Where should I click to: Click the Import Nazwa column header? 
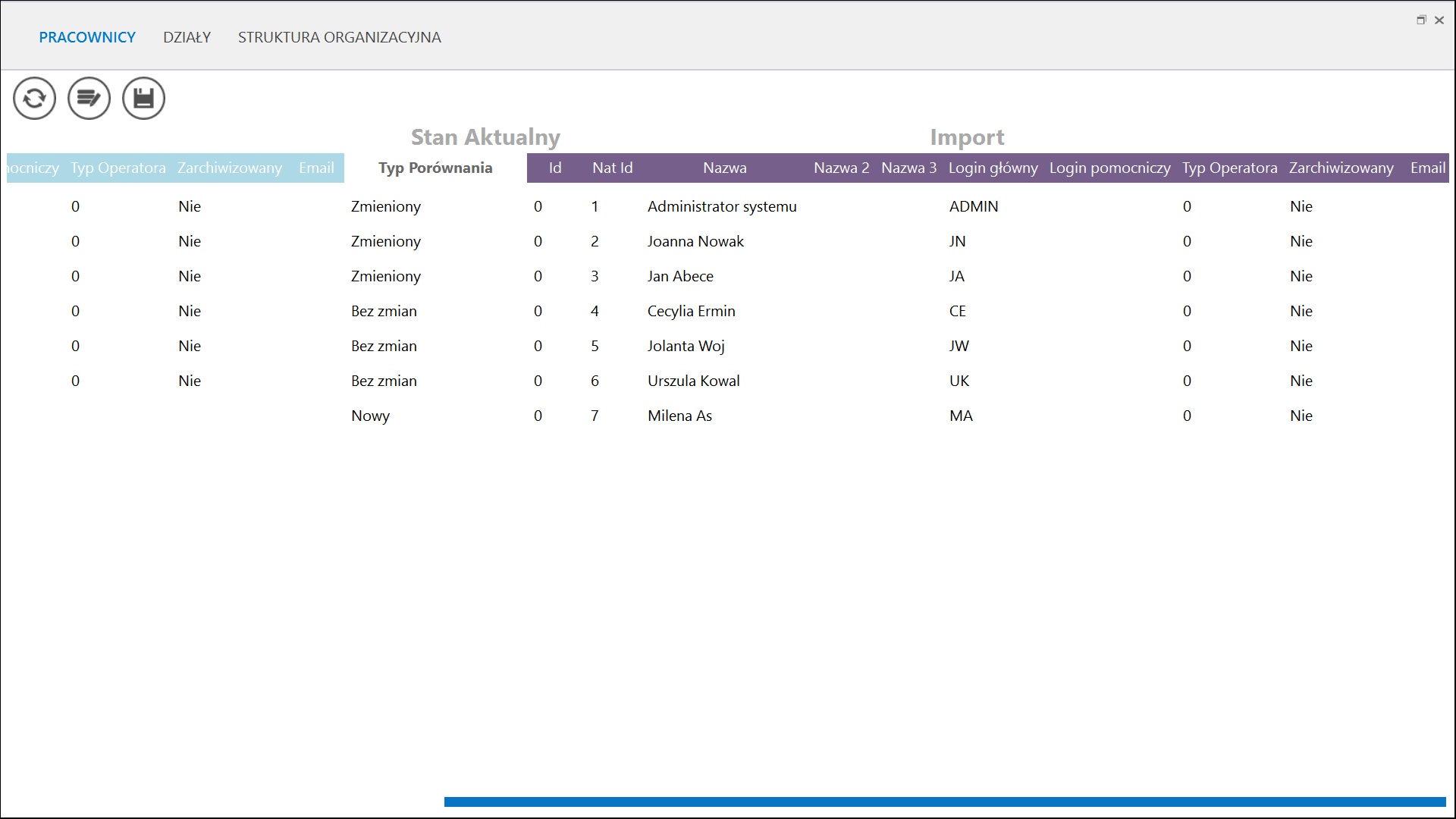pos(724,168)
